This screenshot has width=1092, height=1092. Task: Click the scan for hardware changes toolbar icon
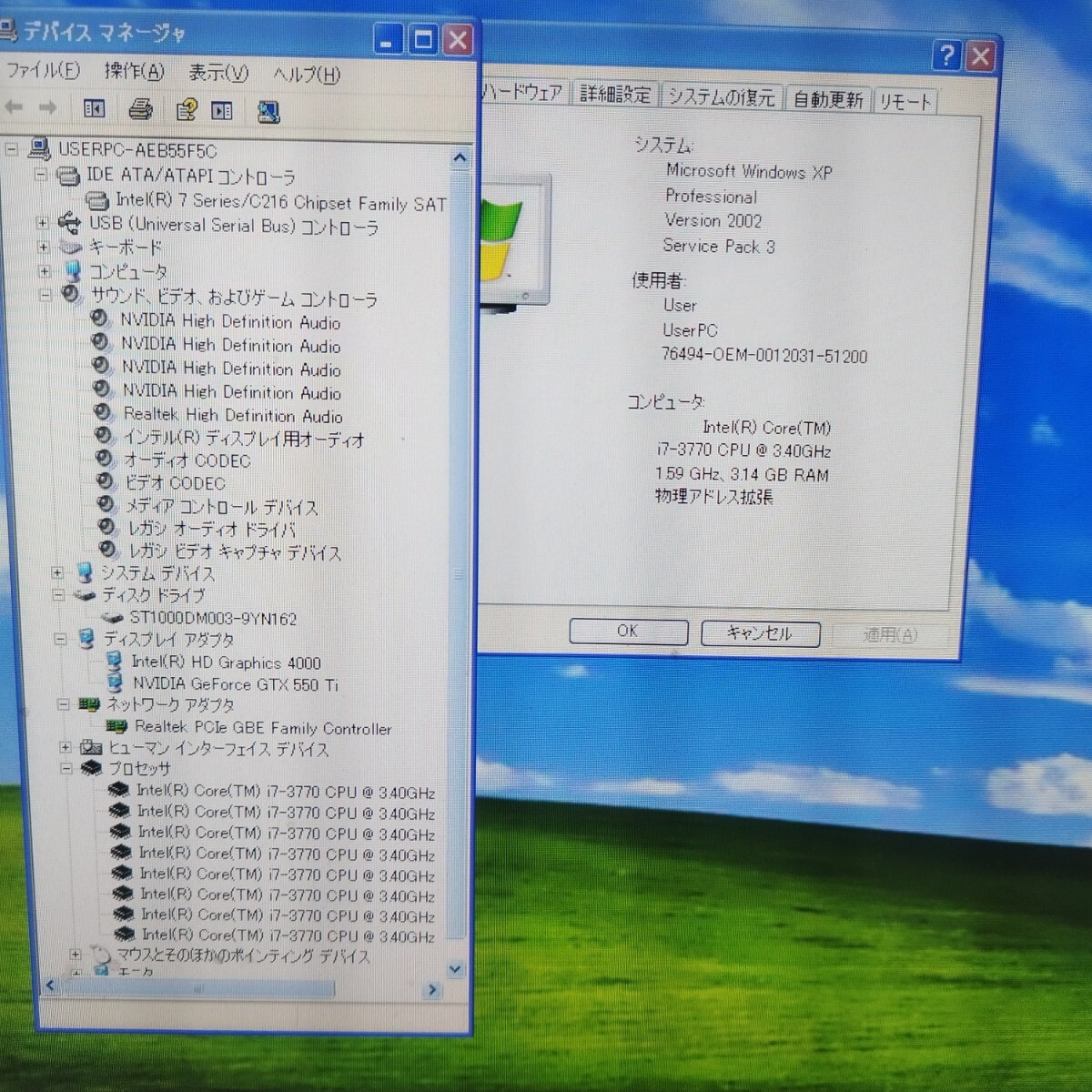coord(268,112)
